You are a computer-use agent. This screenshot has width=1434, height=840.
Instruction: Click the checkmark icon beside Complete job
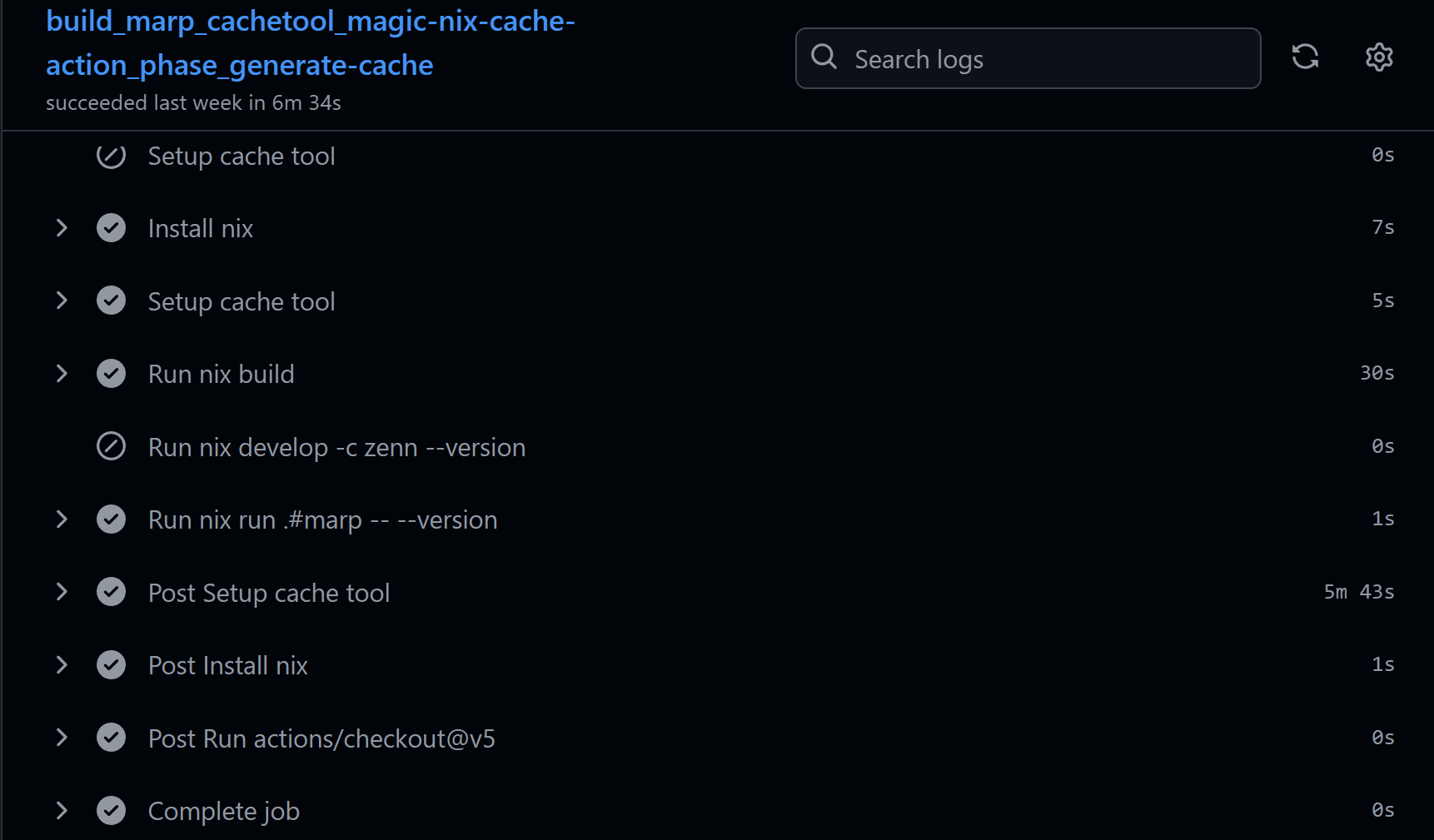tap(111, 810)
